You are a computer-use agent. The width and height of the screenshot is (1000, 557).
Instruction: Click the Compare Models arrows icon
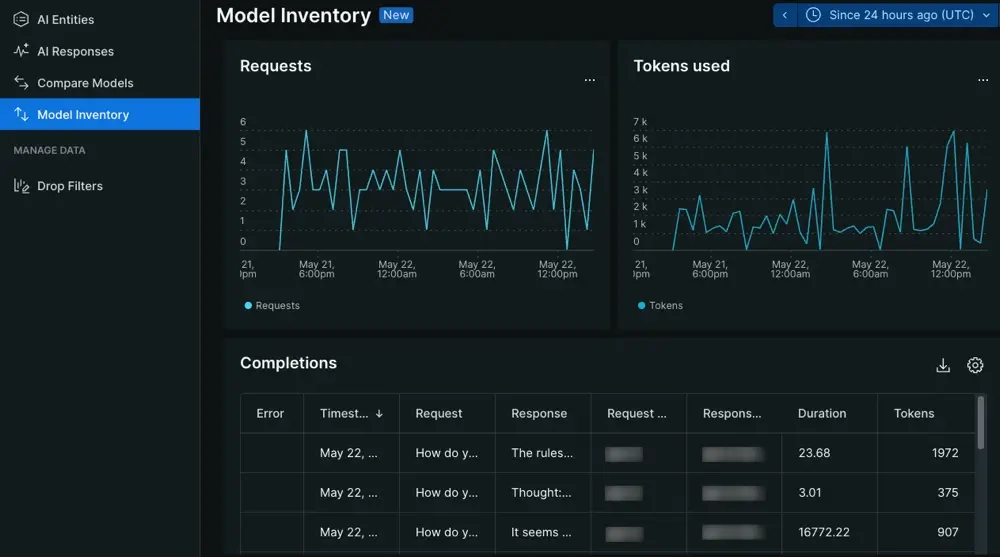pos(21,83)
